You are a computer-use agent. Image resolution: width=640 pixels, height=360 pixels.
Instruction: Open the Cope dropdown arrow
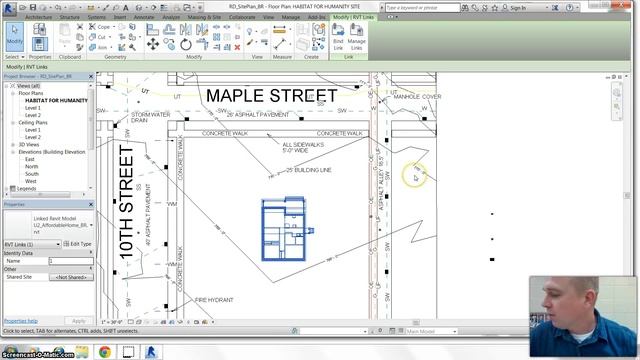[x=113, y=27]
